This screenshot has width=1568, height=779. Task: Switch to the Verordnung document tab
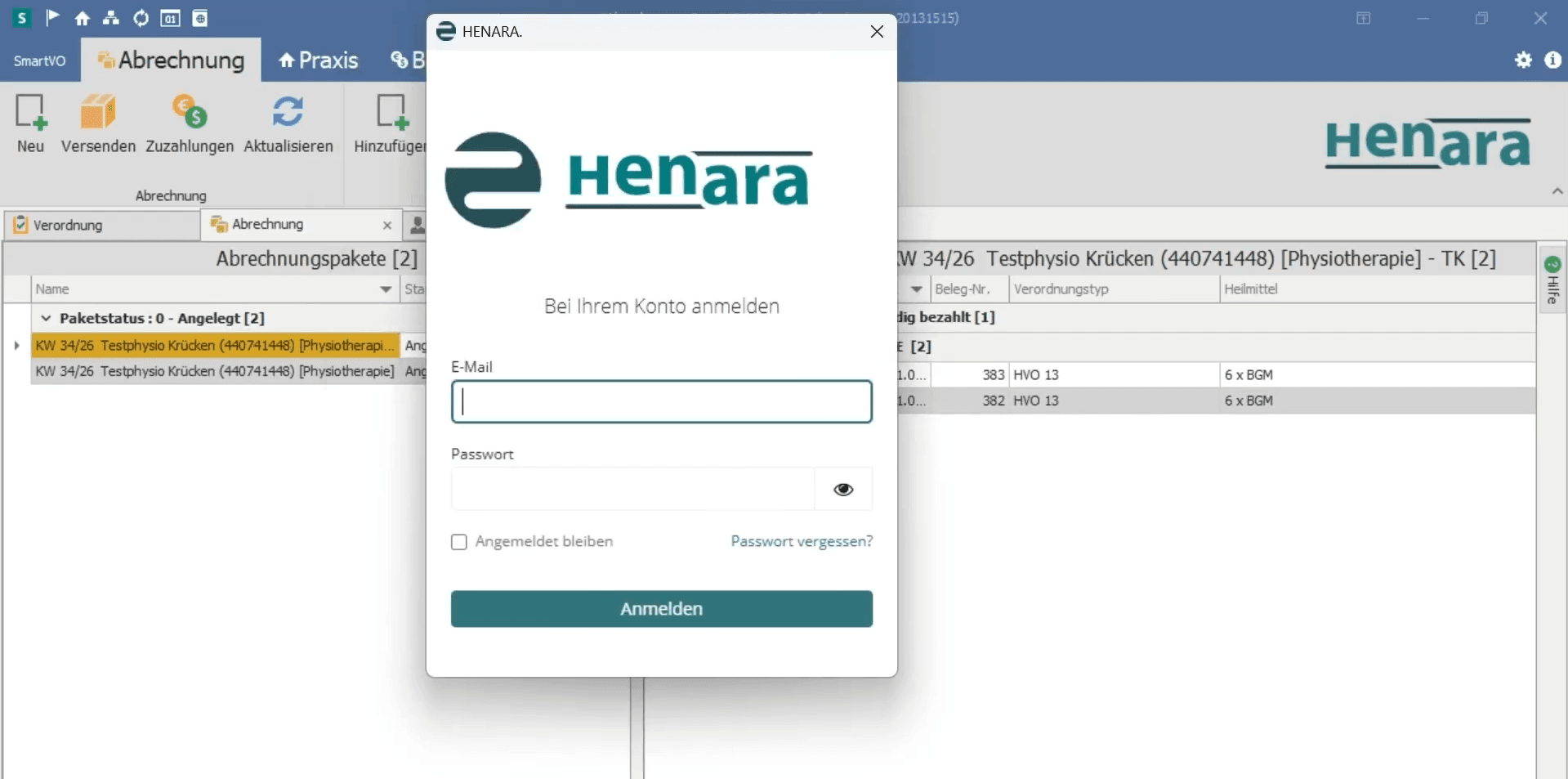tap(101, 225)
